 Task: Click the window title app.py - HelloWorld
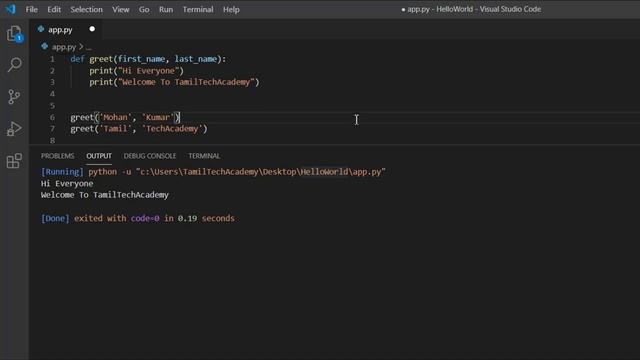(471, 9)
